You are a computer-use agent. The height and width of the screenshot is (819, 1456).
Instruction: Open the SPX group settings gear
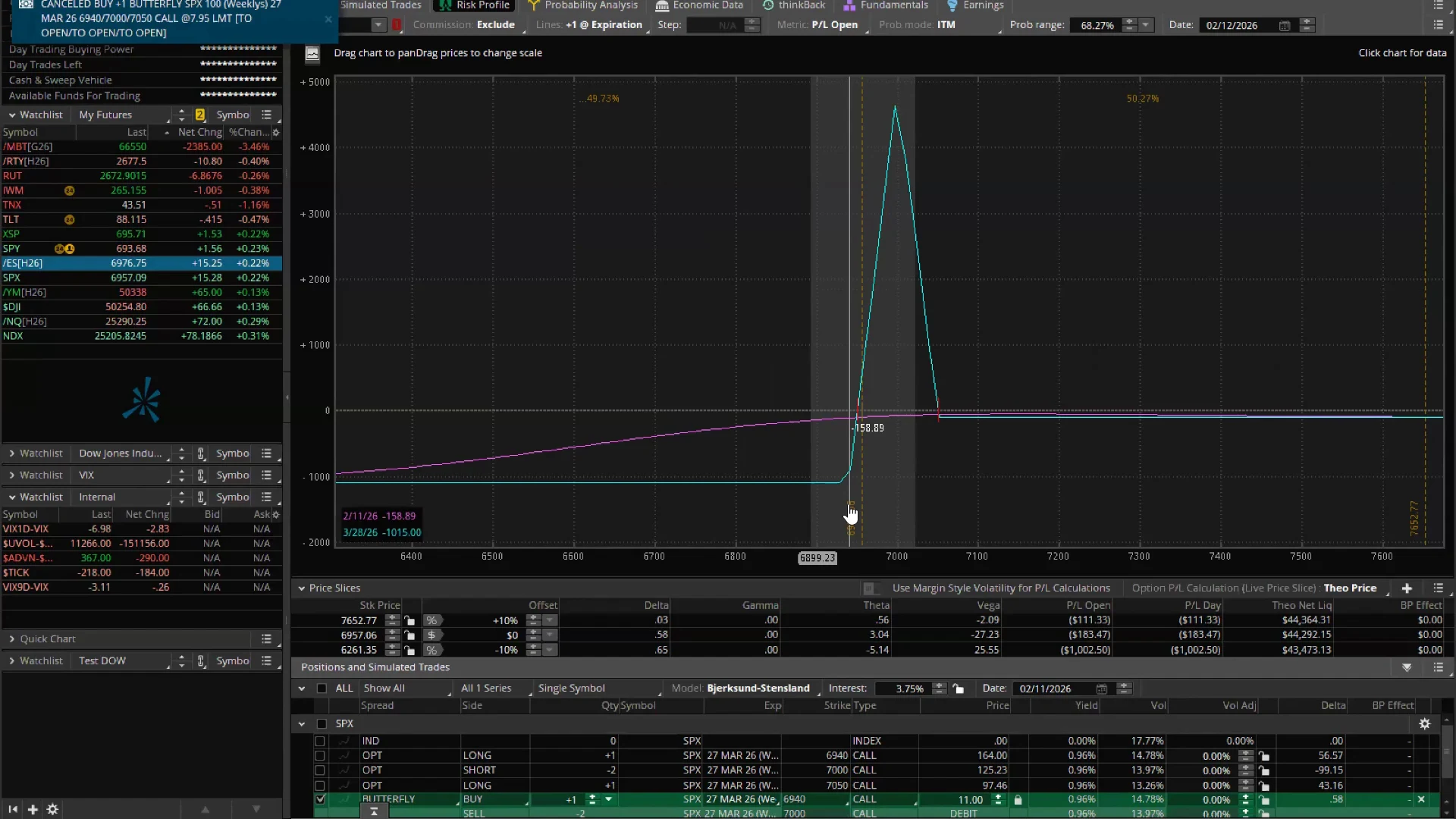pyautogui.click(x=1425, y=723)
